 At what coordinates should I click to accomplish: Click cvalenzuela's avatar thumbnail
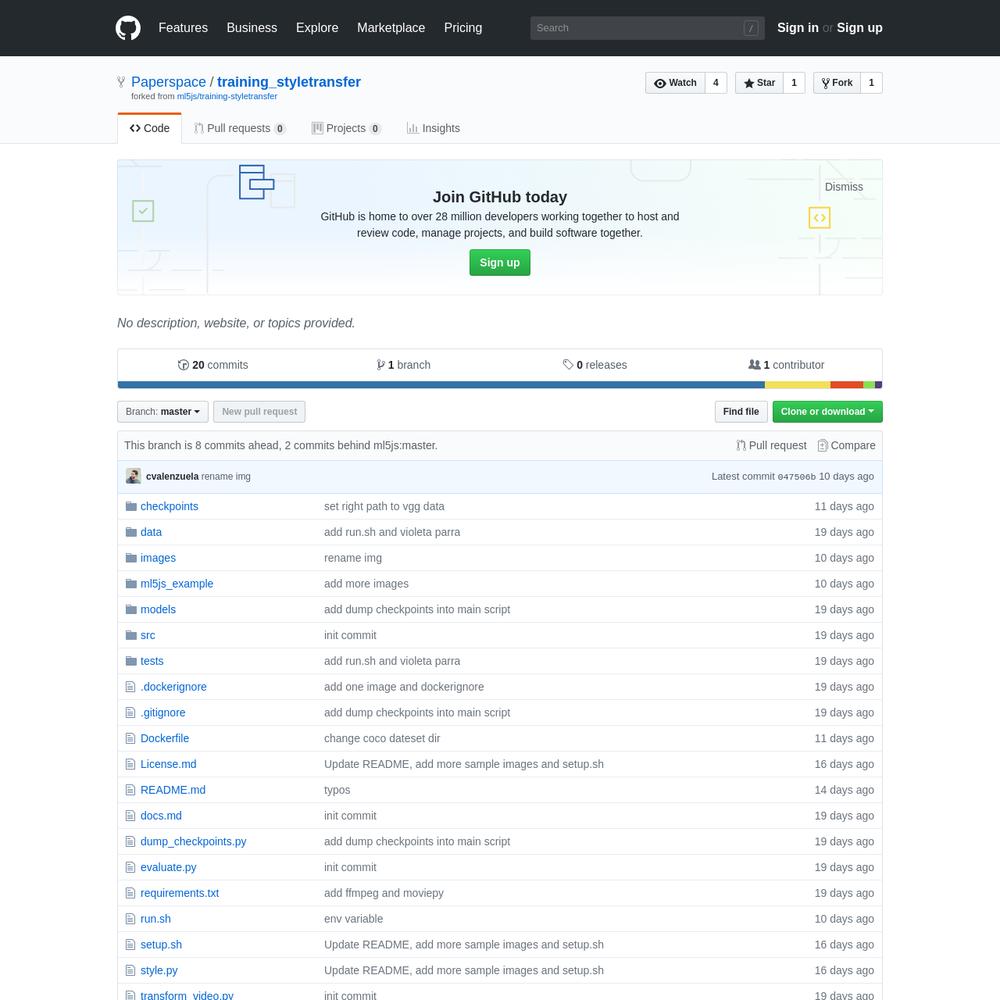133,476
